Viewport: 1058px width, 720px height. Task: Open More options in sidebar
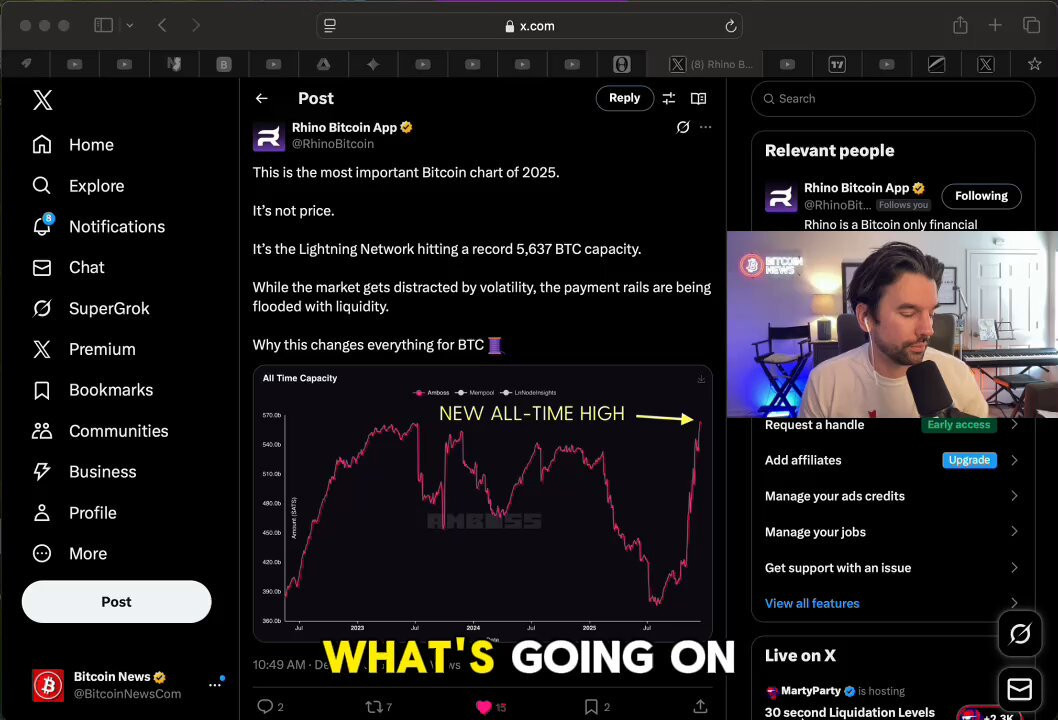(x=70, y=553)
